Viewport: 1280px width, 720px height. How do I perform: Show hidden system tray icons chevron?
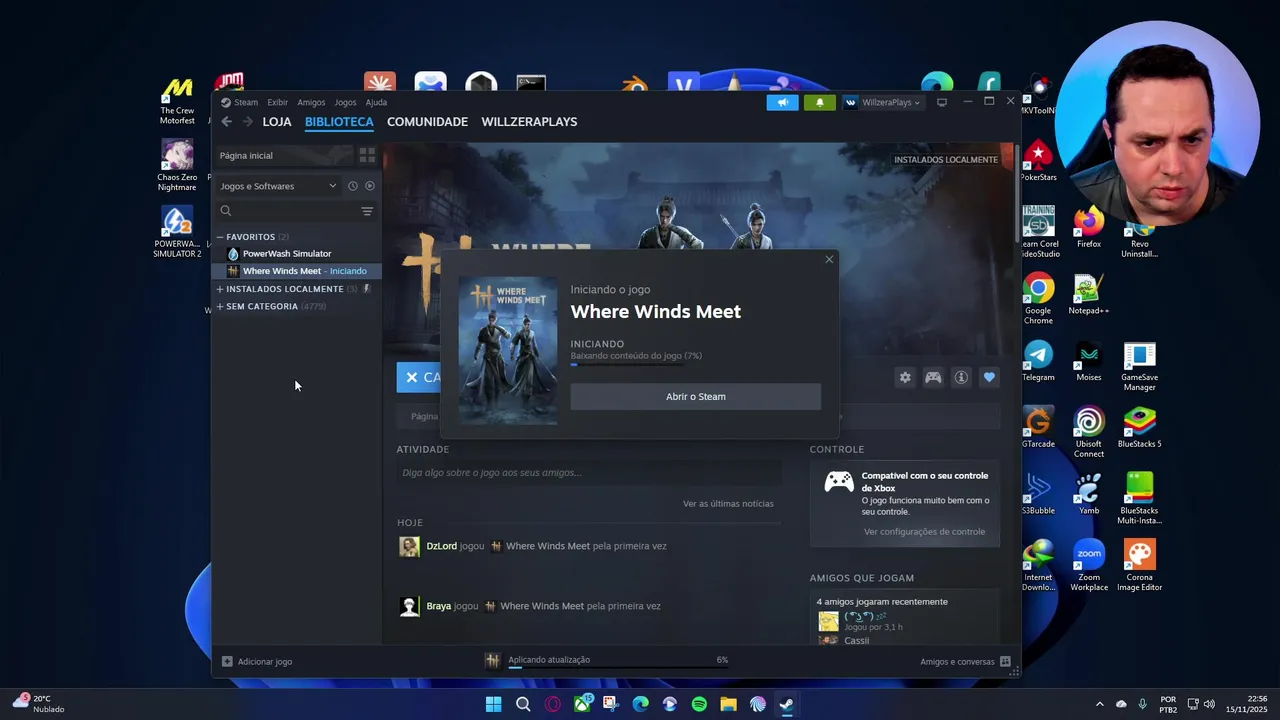(1099, 704)
